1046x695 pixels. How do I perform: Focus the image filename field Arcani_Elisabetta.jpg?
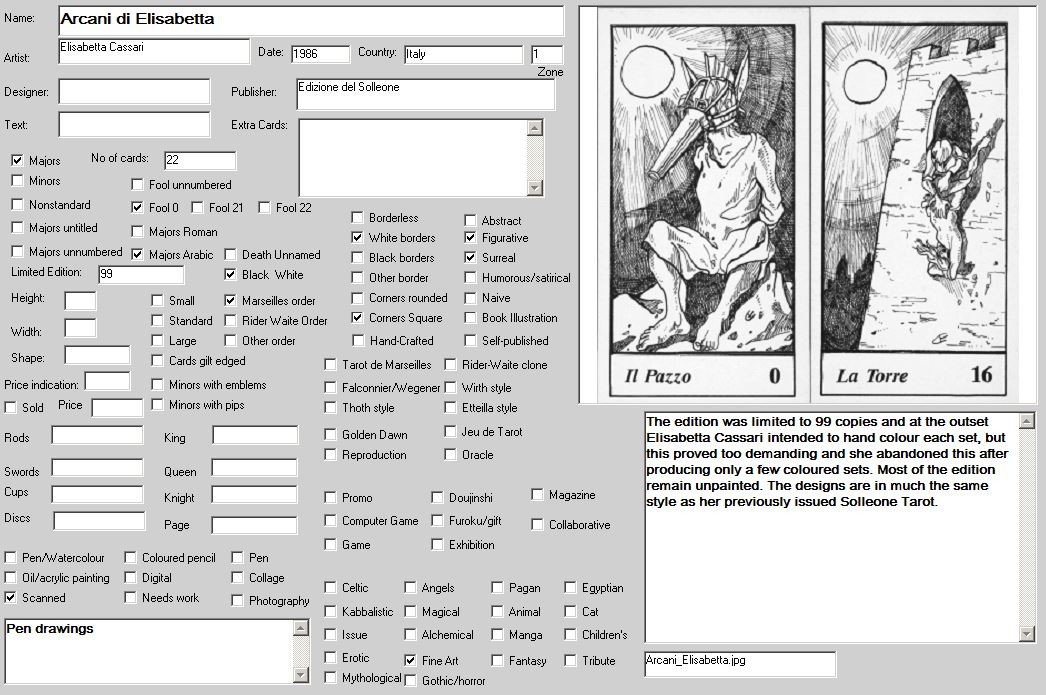click(x=740, y=663)
